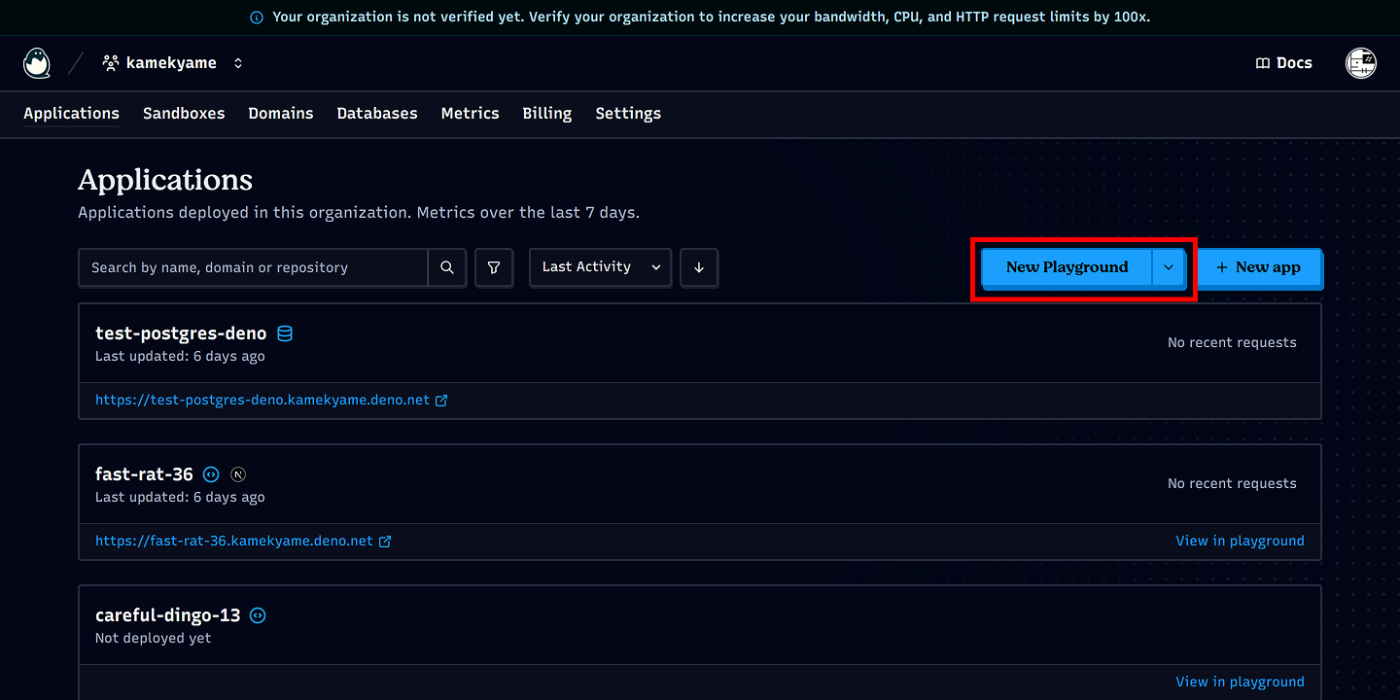Viewport: 1400px width, 700px height.
Task: Click the user avatar icon
Action: point(1361,63)
